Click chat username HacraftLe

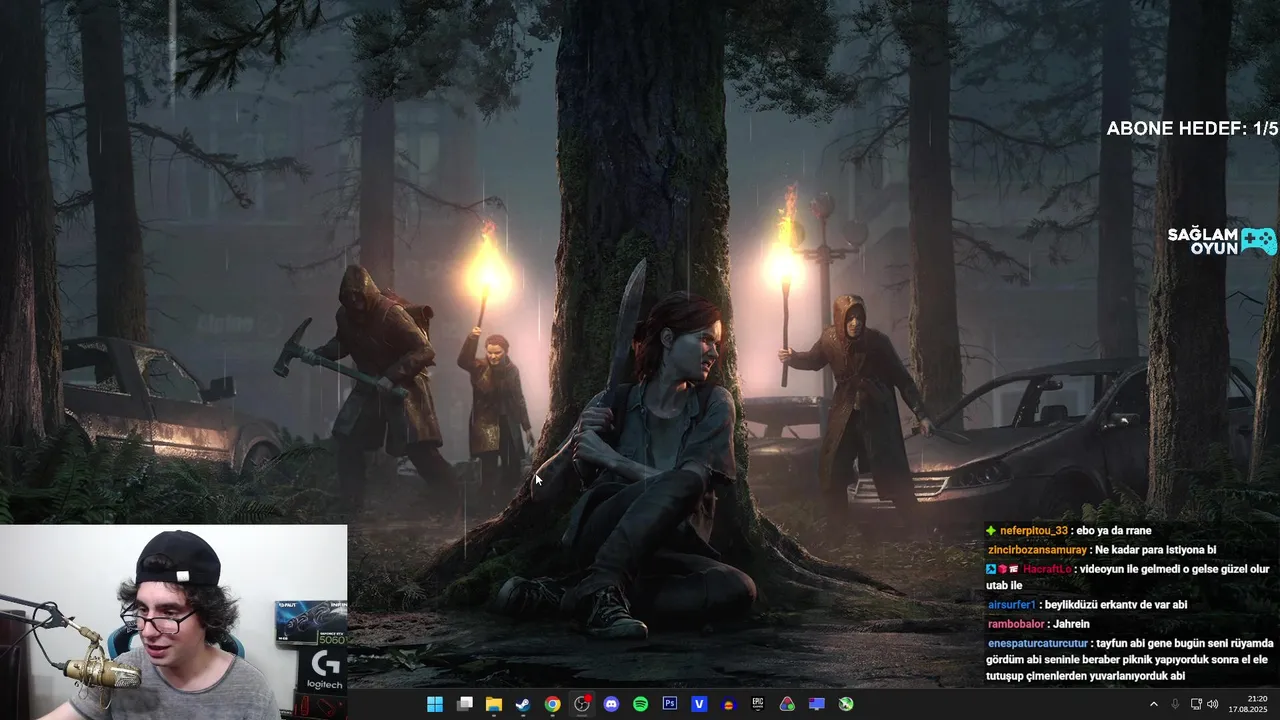tap(1047, 569)
